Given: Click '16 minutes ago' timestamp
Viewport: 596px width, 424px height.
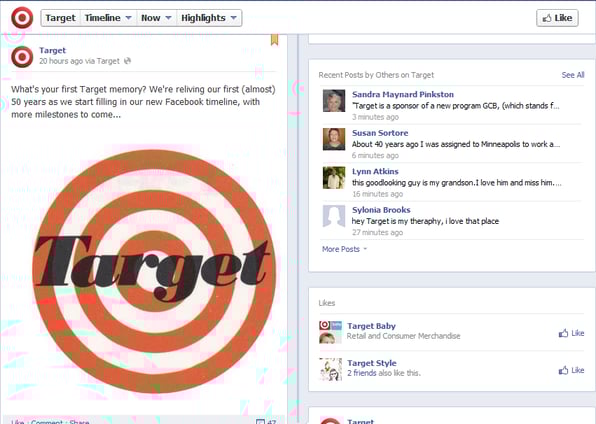Looking at the screenshot, I should tap(377, 194).
